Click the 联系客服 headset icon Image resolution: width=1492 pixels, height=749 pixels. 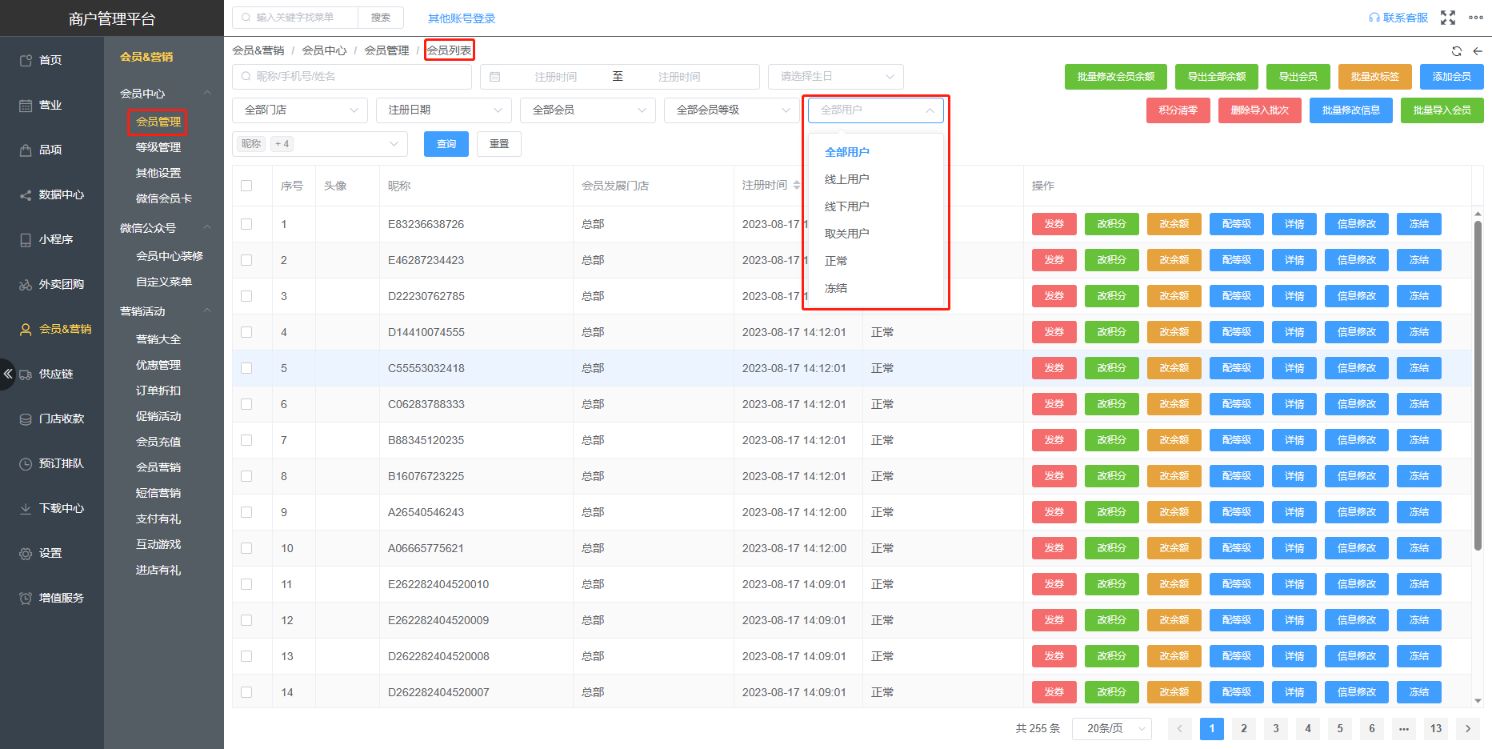point(1374,18)
